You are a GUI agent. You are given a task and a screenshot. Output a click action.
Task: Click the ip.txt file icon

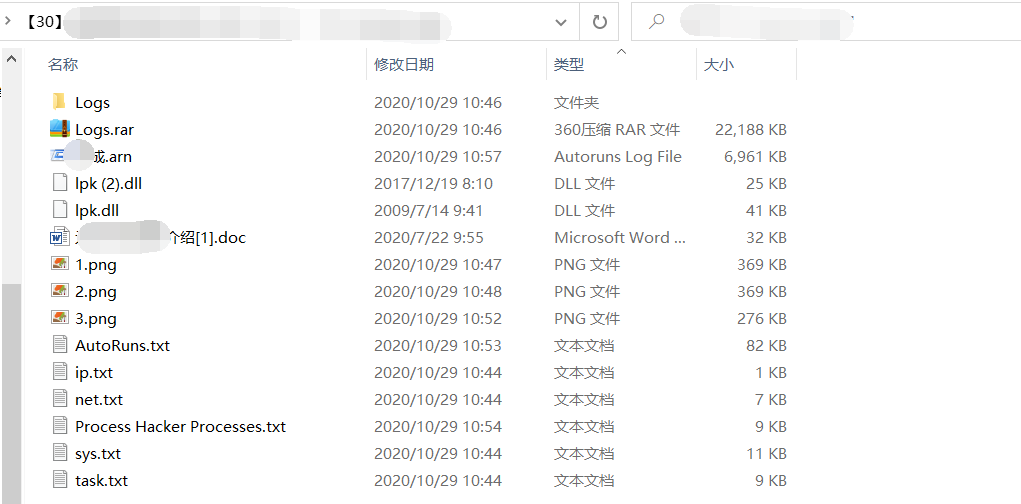click(59, 372)
